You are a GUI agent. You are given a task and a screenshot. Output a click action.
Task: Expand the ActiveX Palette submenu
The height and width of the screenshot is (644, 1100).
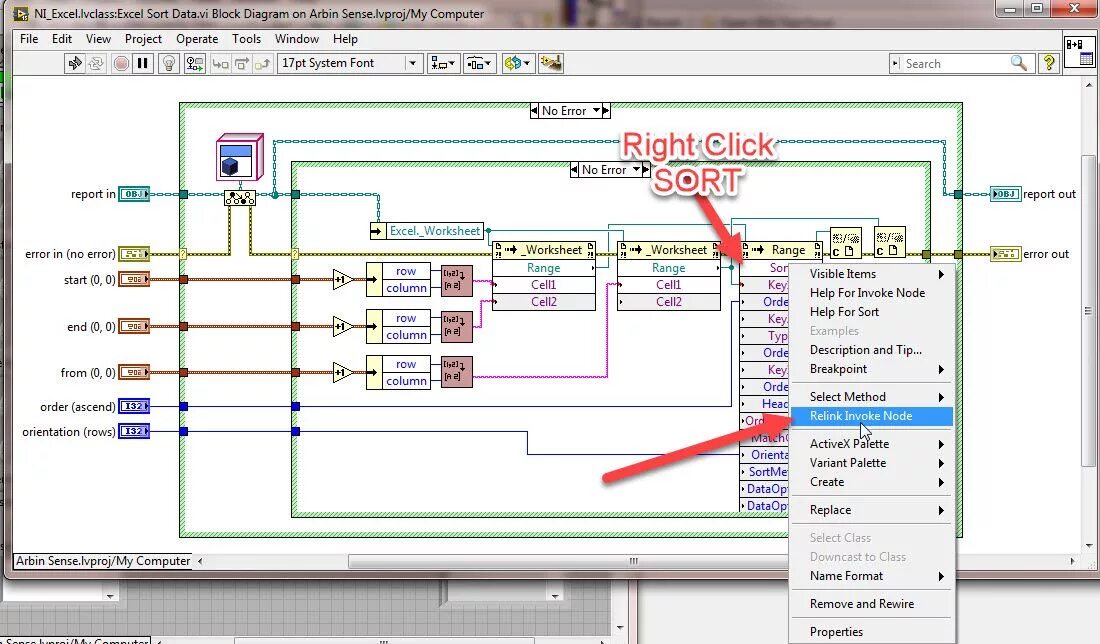871,443
